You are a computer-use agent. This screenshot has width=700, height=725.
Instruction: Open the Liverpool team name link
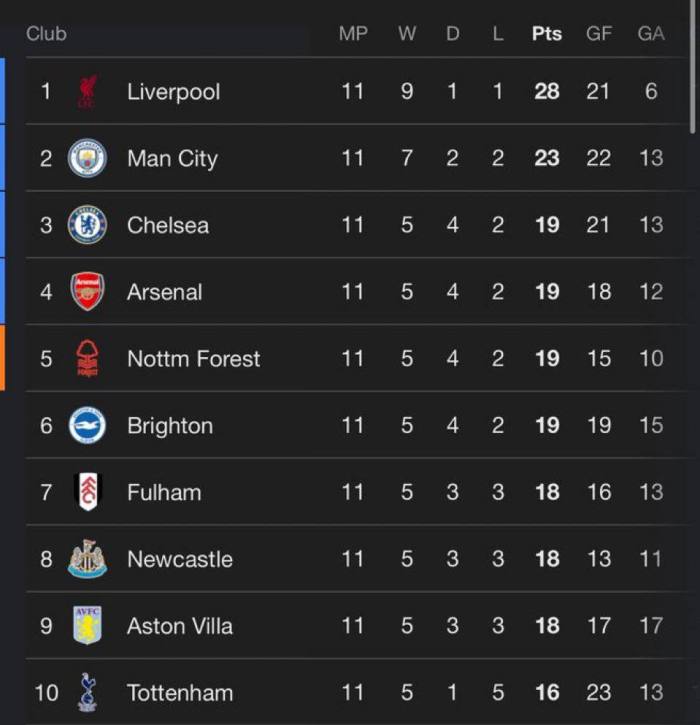point(173,92)
